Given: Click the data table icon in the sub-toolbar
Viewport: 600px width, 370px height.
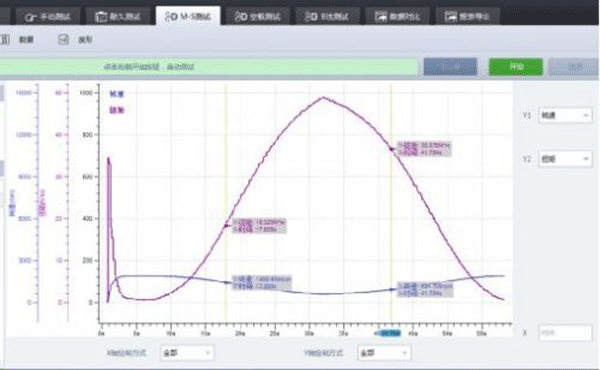Looking at the screenshot, I should pos(5,39).
